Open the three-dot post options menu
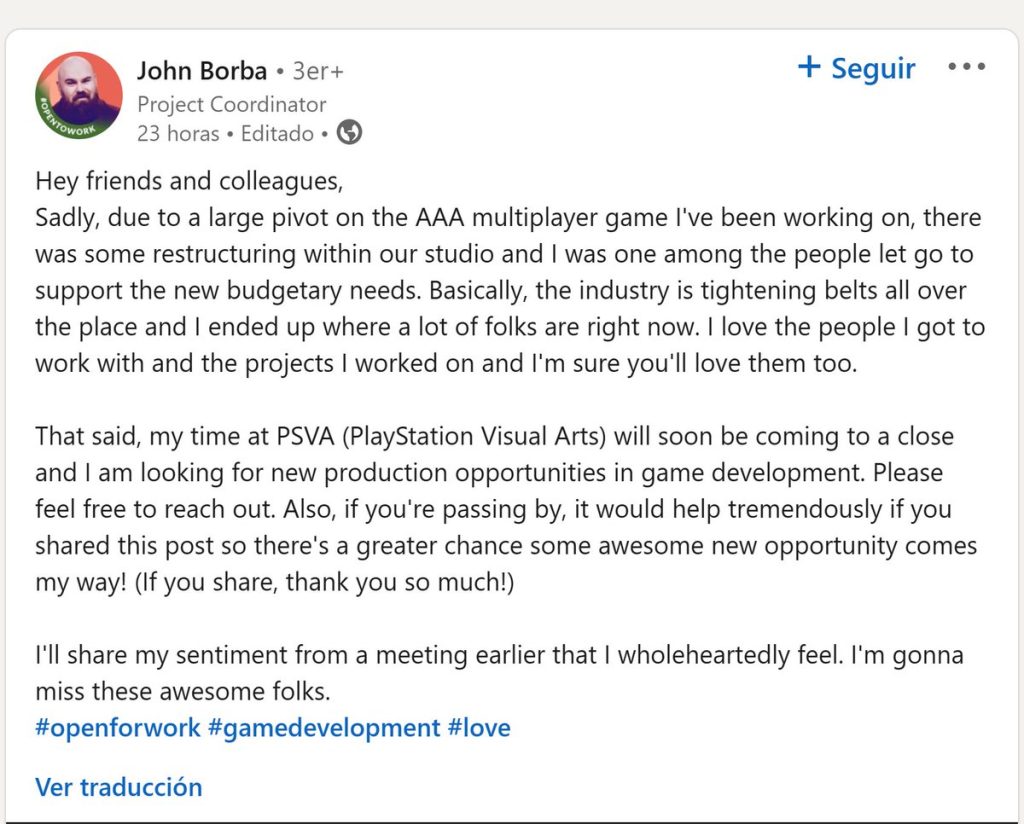This screenshot has height=824, width=1024. [x=966, y=68]
